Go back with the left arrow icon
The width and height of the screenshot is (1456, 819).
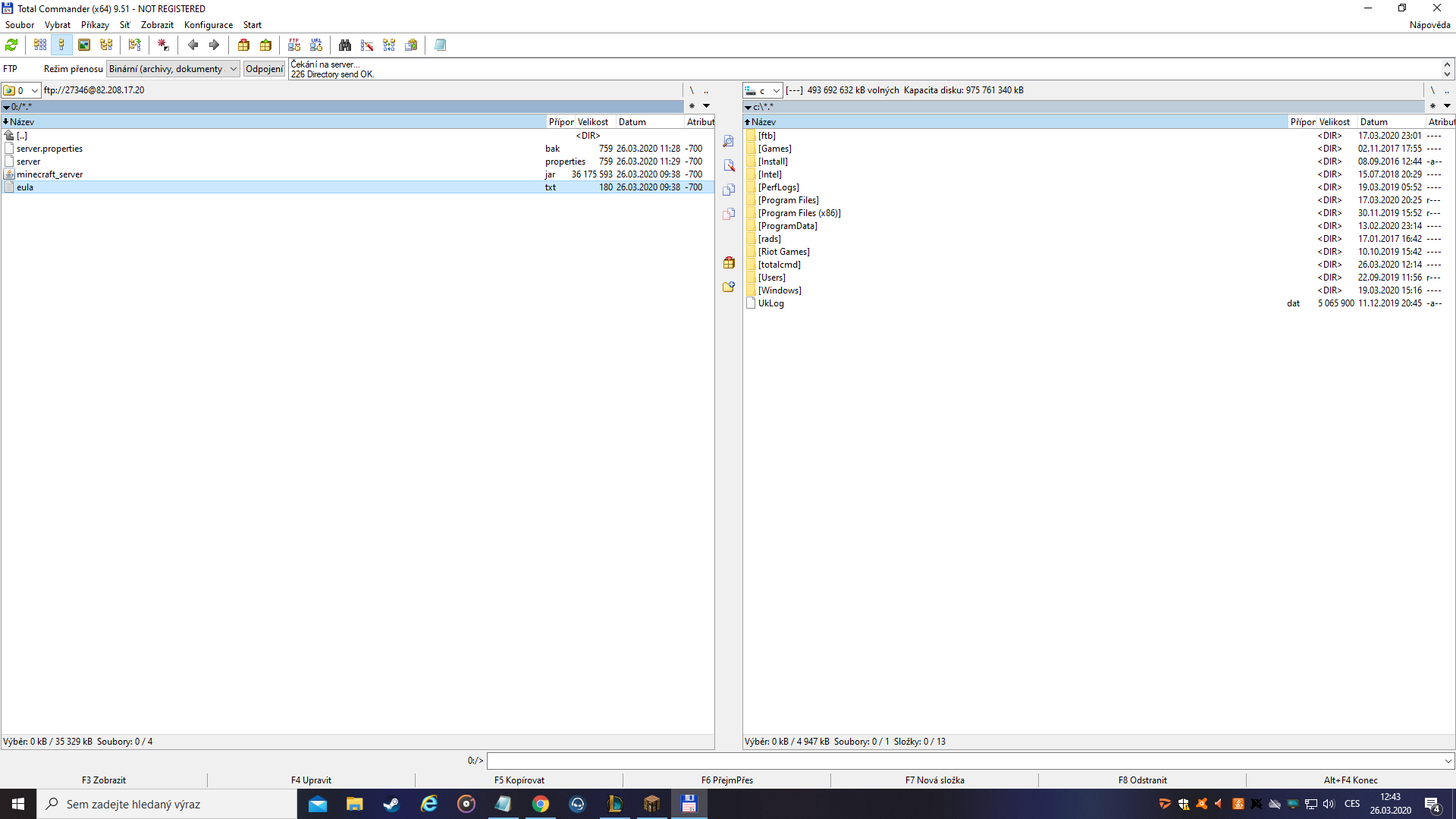[193, 45]
